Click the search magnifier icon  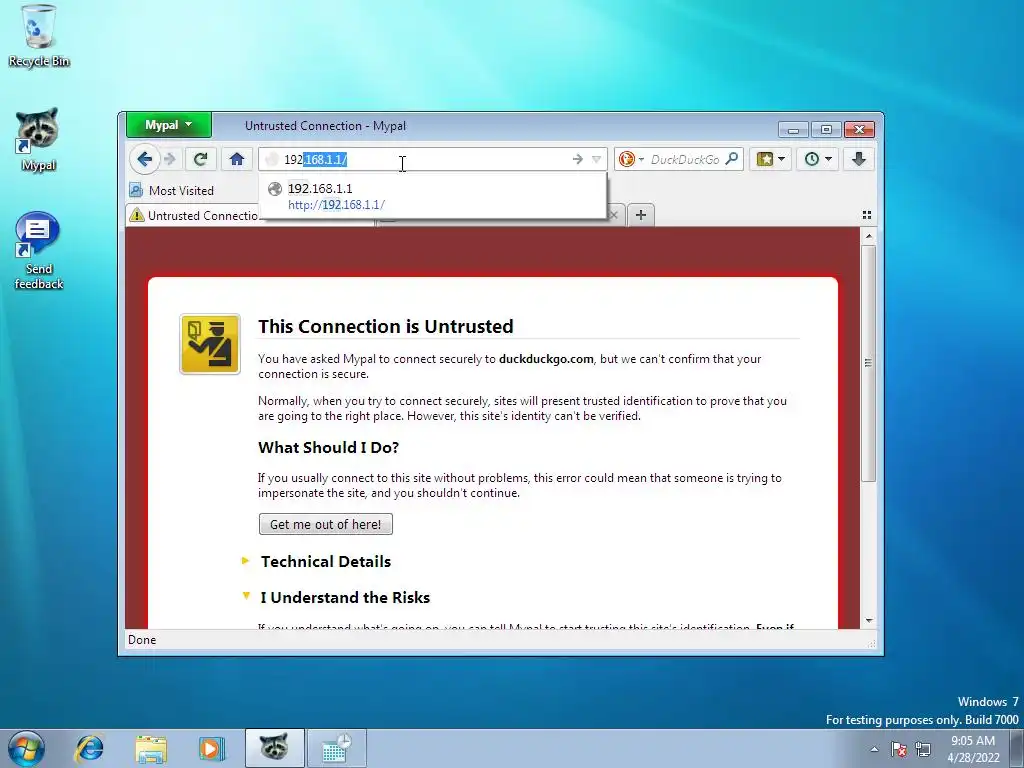tap(732, 159)
